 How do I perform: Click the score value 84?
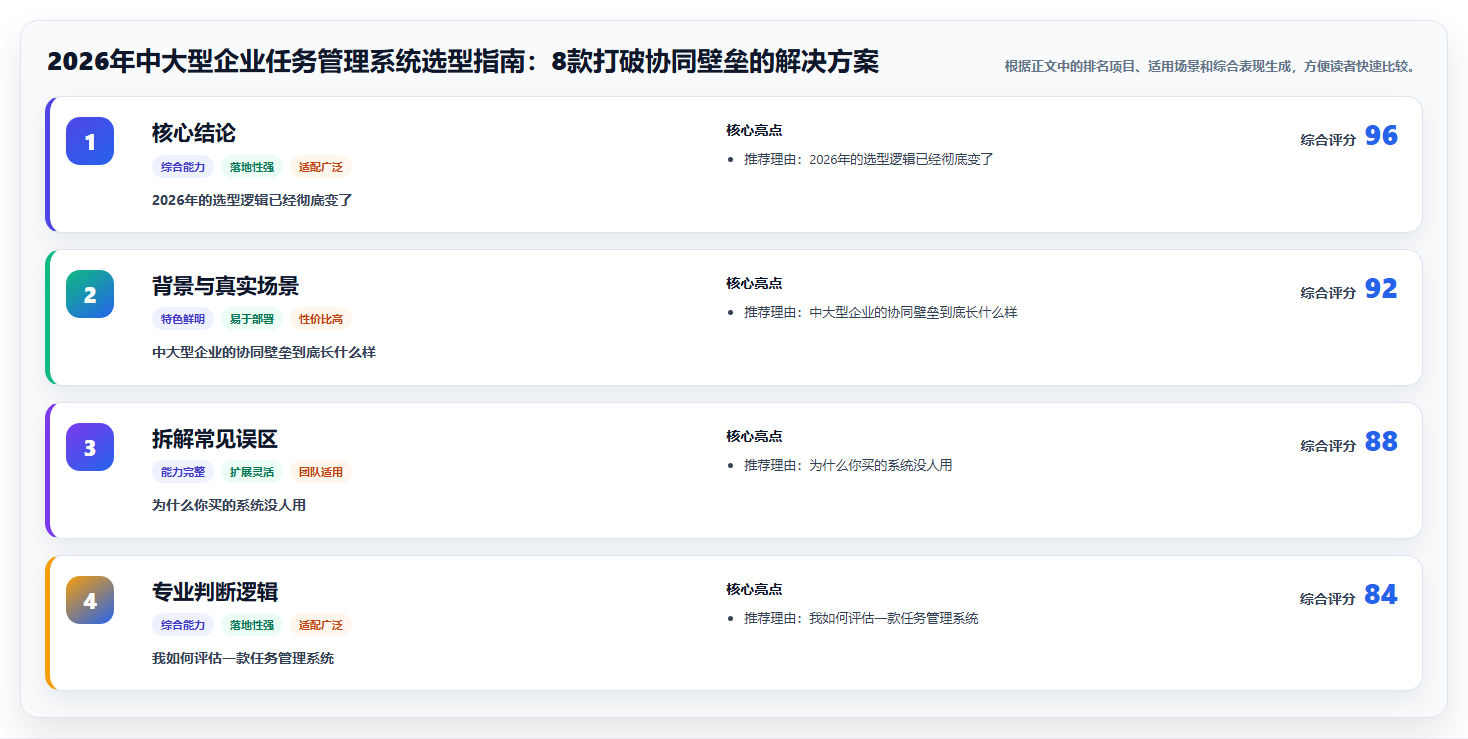[1381, 595]
